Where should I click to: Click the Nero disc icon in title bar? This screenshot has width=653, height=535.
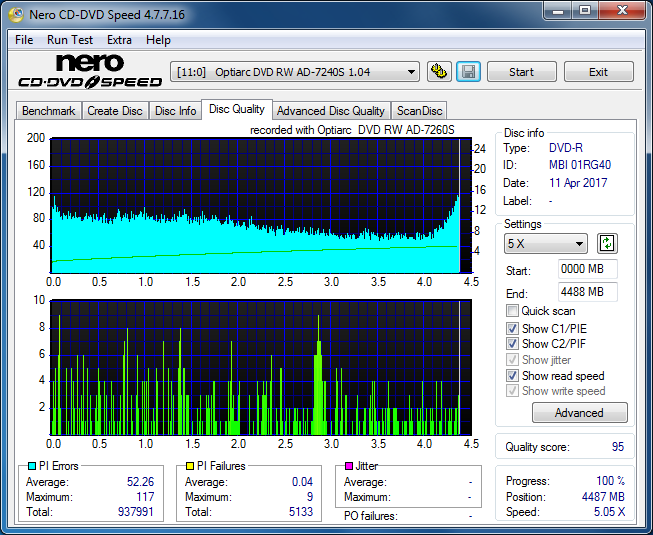(x=16, y=15)
